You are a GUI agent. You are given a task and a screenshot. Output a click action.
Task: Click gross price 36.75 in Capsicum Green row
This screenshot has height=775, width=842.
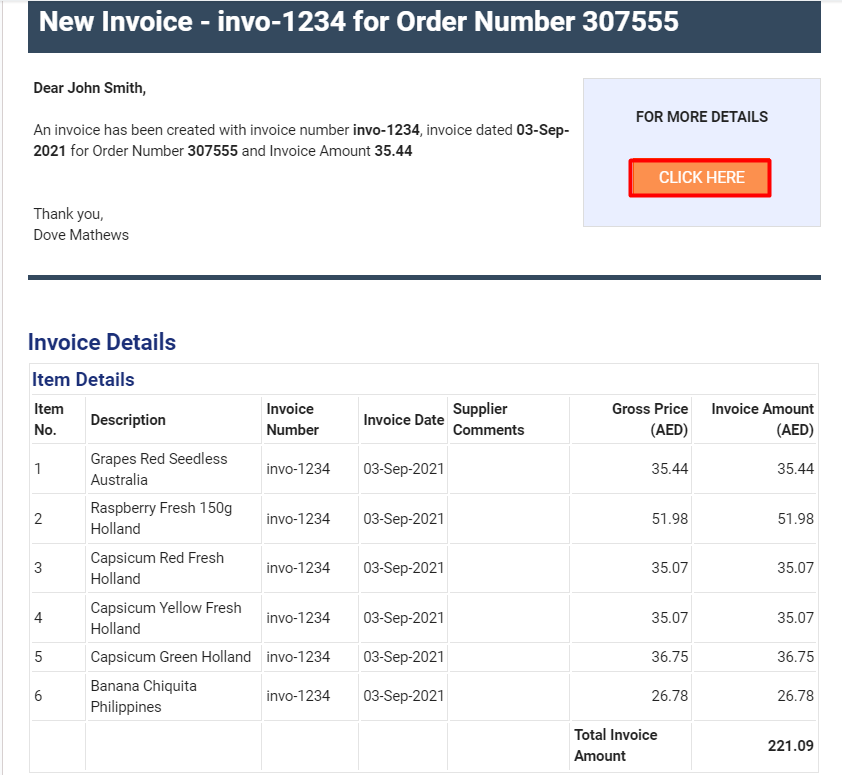[x=670, y=657]
